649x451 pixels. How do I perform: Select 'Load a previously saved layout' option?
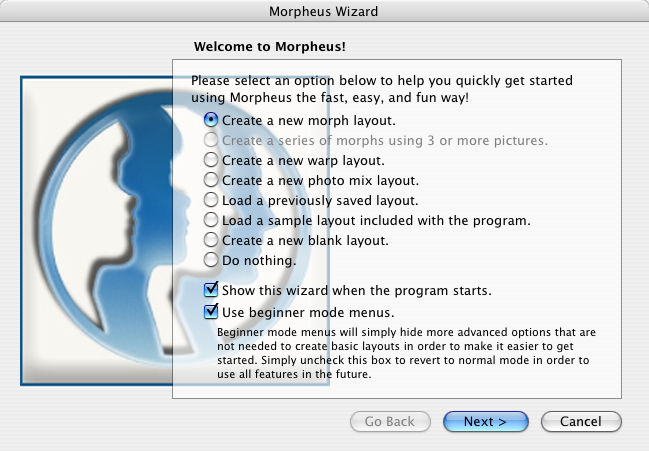click(x=211, y=200)
